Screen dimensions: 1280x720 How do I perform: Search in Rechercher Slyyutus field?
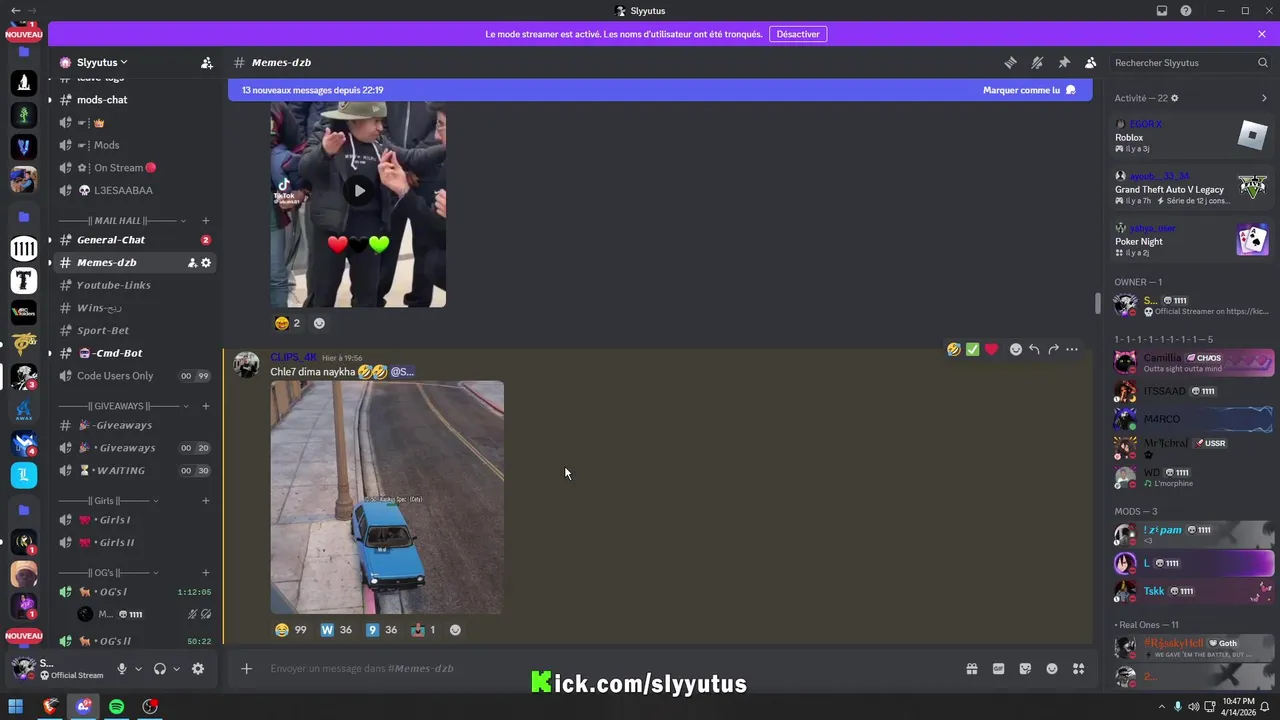(1190, 62)
